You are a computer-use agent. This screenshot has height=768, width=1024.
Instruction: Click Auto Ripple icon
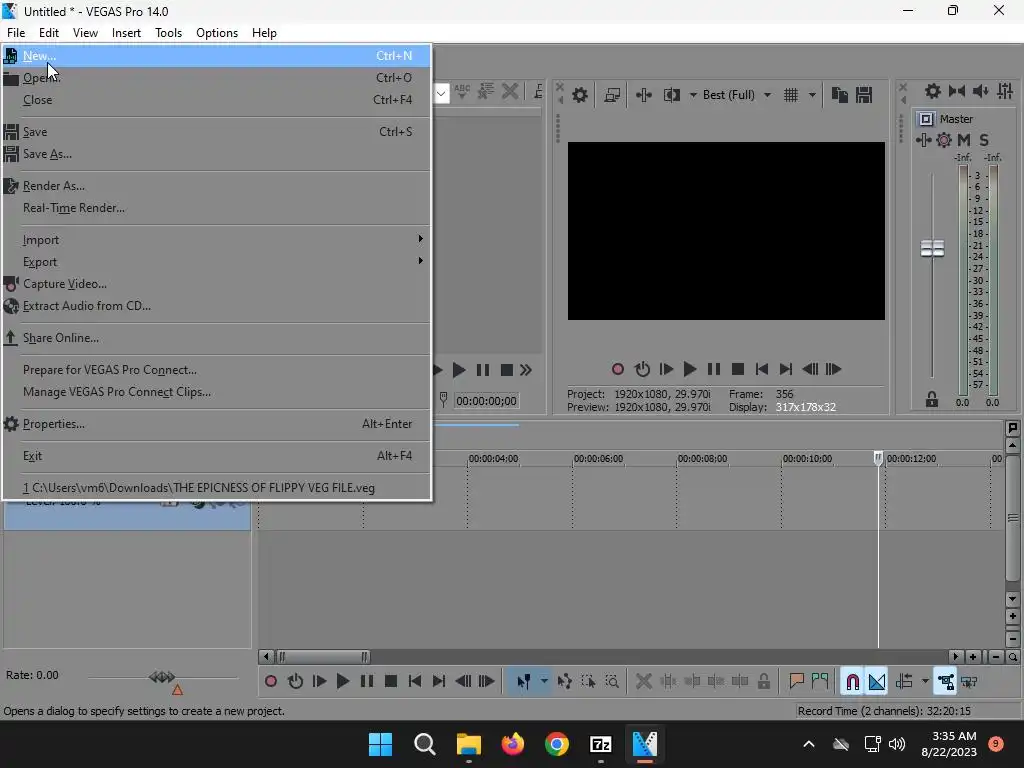point(904,682)
